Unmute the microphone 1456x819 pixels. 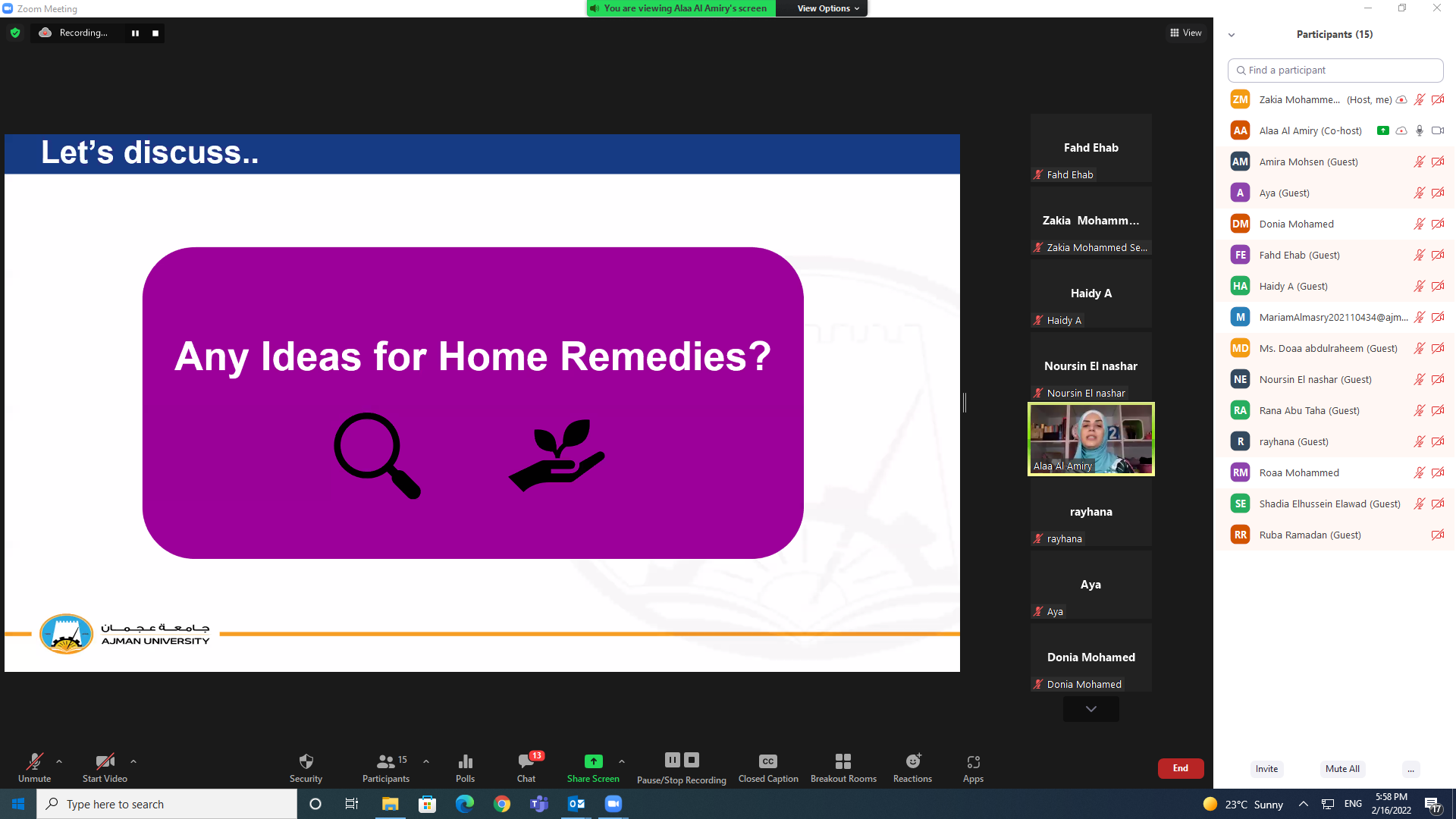[34, 761]
